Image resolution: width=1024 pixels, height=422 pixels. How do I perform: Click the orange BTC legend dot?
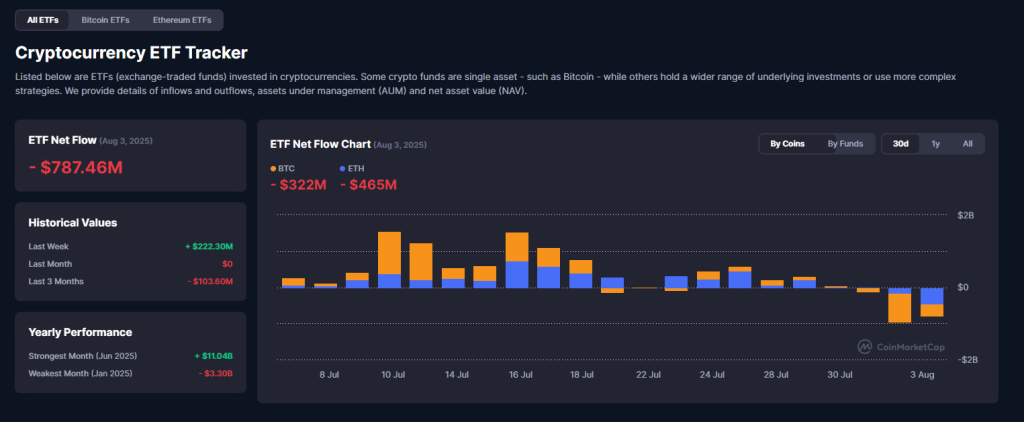click(x=273, y=169)
